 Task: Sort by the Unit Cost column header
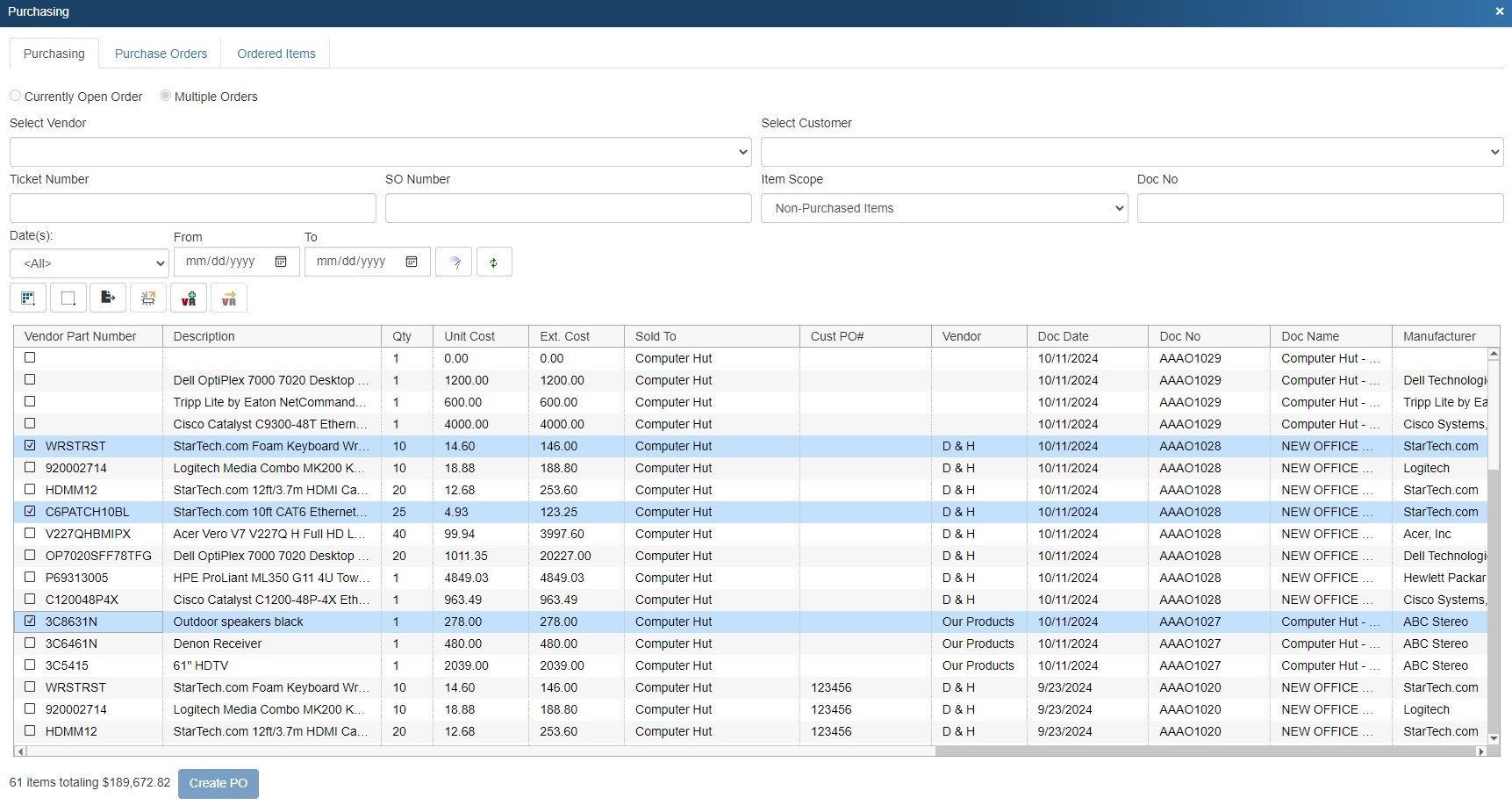click(x=469, y=336)
